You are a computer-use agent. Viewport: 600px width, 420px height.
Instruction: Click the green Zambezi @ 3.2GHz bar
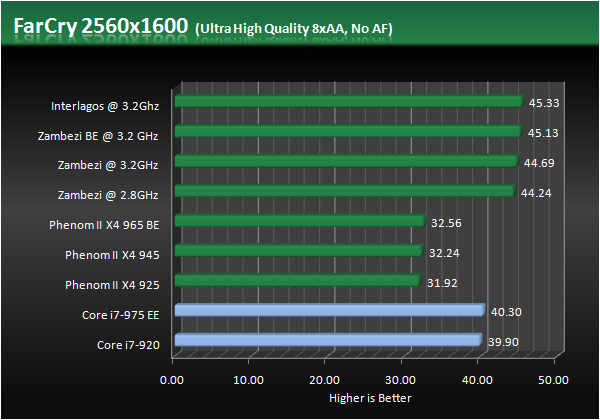tap(347, 161)
